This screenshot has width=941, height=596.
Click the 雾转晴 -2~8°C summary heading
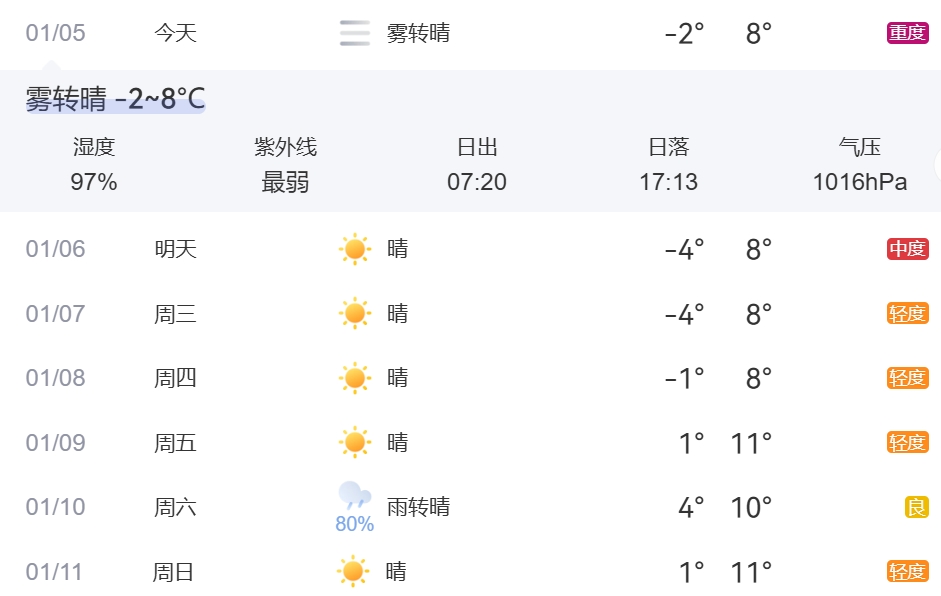tap(115, 99)
